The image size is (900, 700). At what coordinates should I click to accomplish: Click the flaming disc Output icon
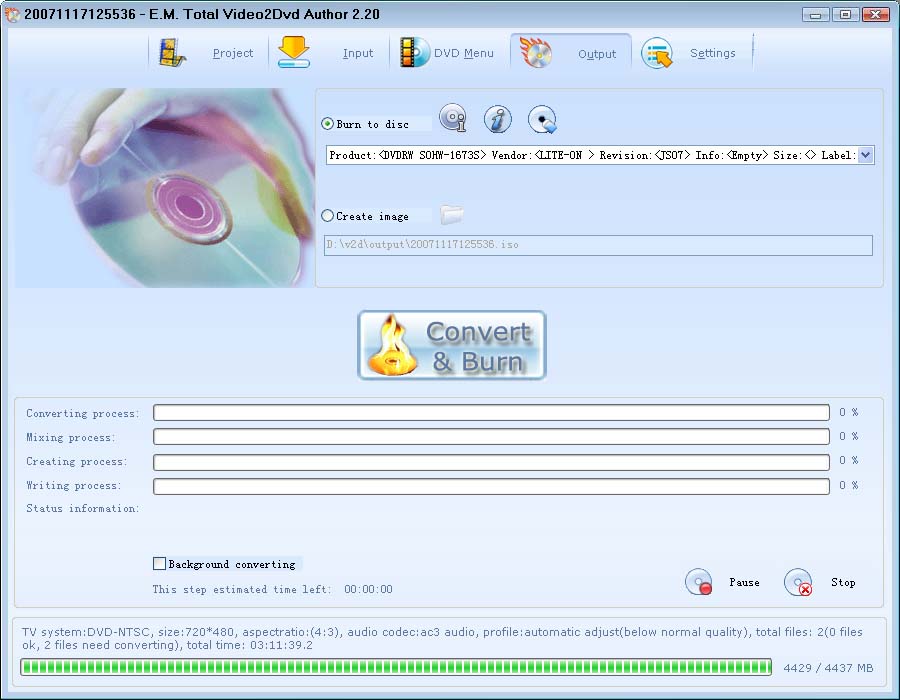point(536,53)
